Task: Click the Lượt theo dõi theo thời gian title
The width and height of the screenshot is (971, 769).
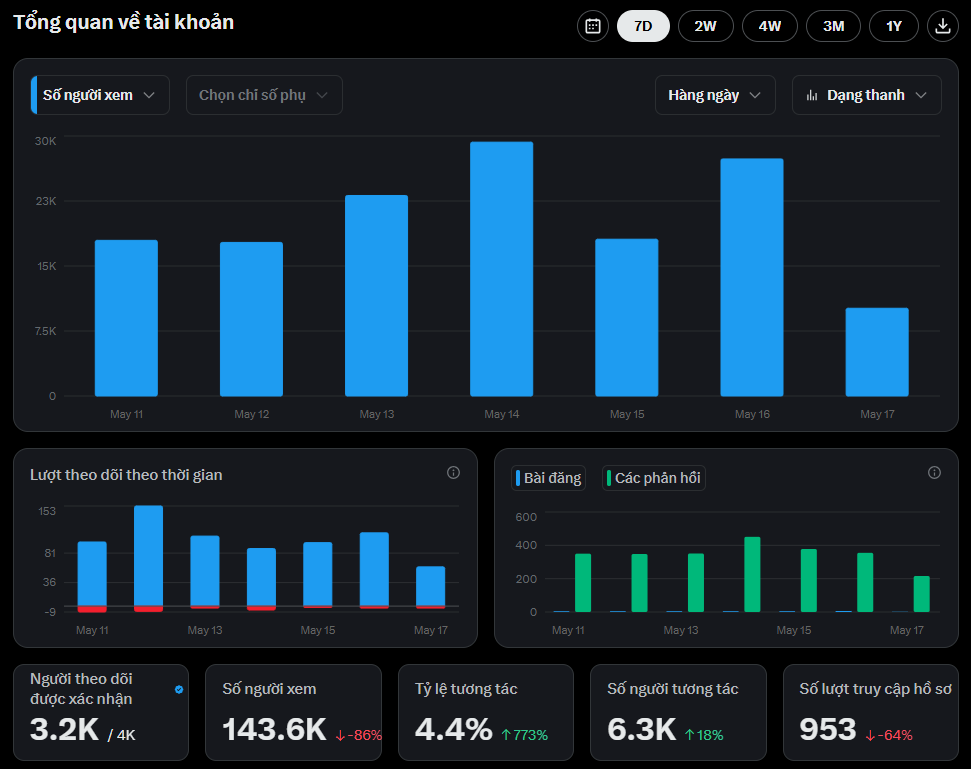Action: point(126,475)
